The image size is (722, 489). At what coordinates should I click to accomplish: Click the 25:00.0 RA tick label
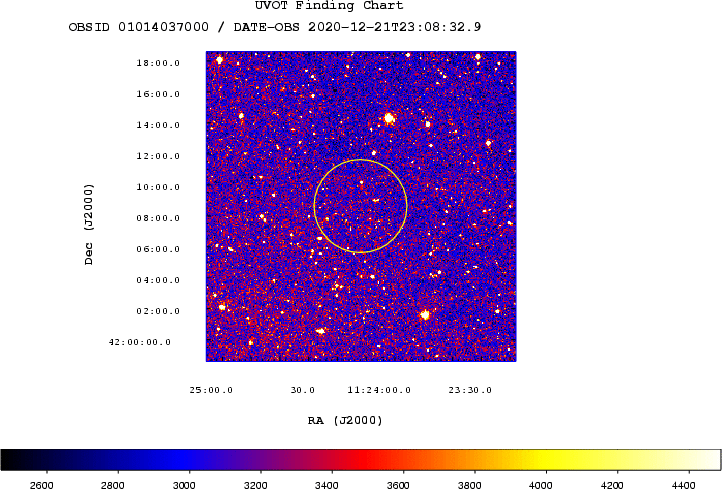pyautogui.click(x=211, y=390)
